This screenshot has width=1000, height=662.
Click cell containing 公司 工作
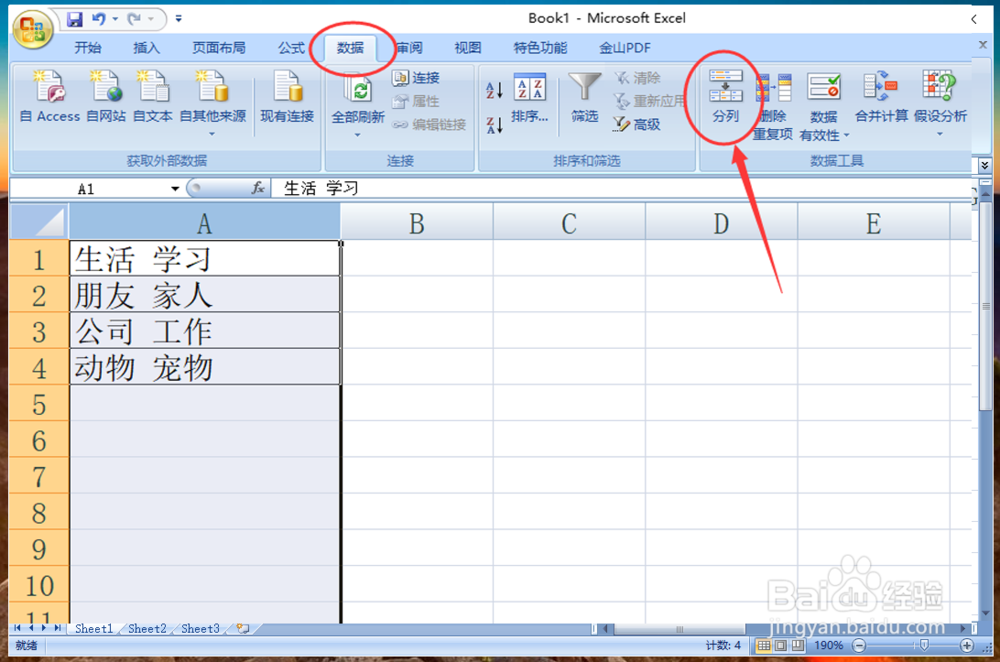205,332
